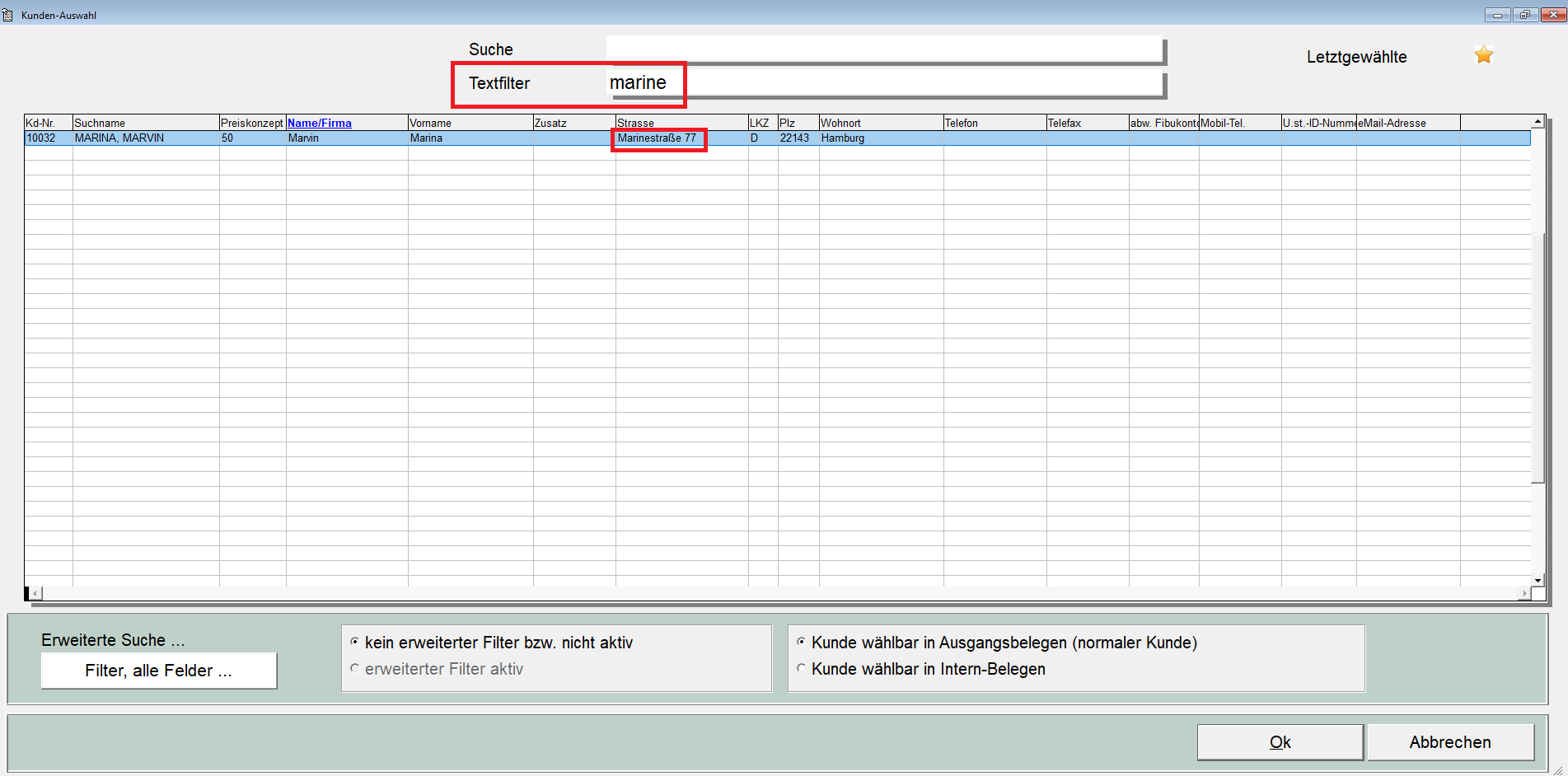
Task: Click the Suchname column header
Action: 146,123
